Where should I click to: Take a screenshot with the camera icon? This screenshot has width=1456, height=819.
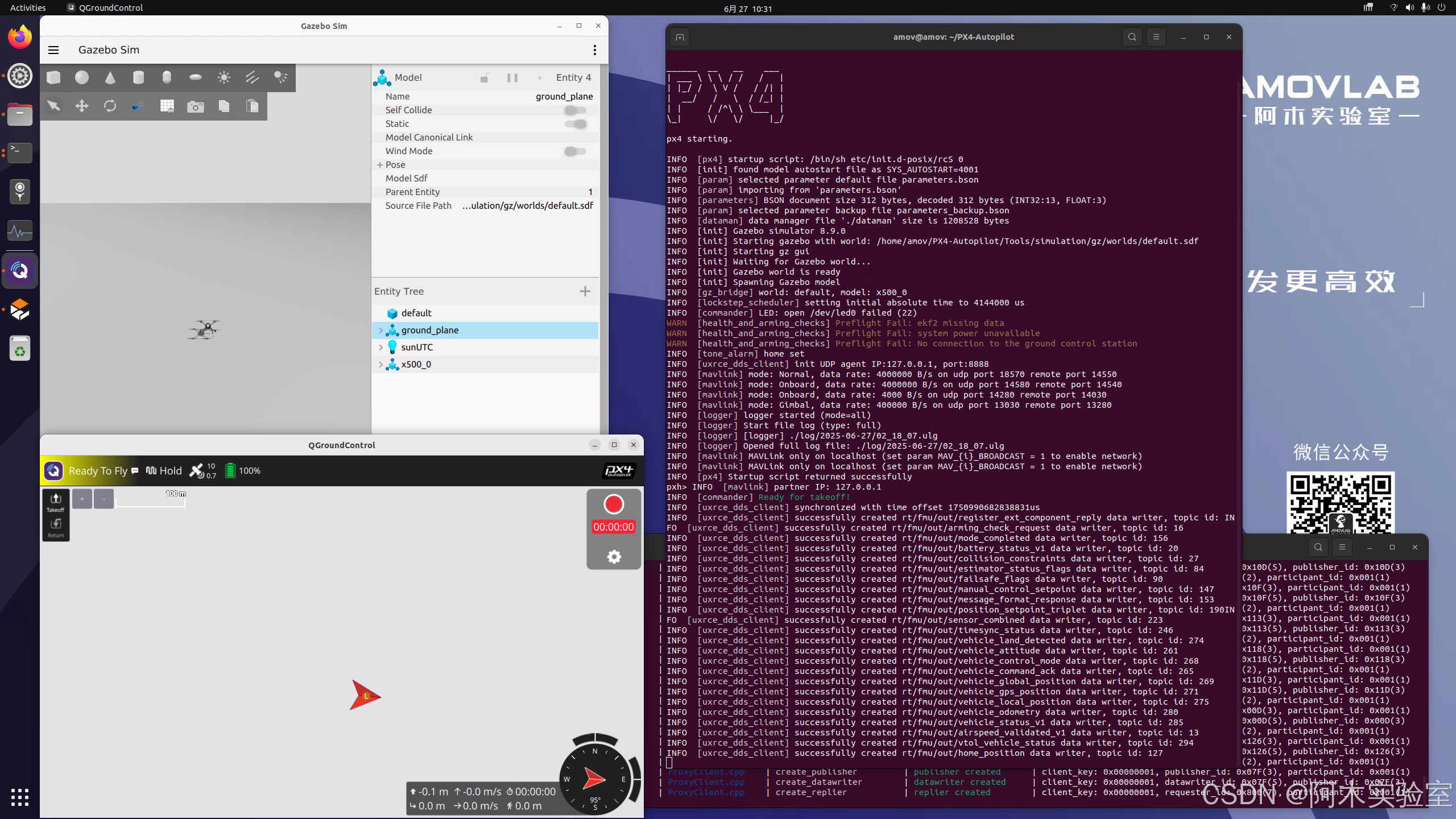[195, 106]
